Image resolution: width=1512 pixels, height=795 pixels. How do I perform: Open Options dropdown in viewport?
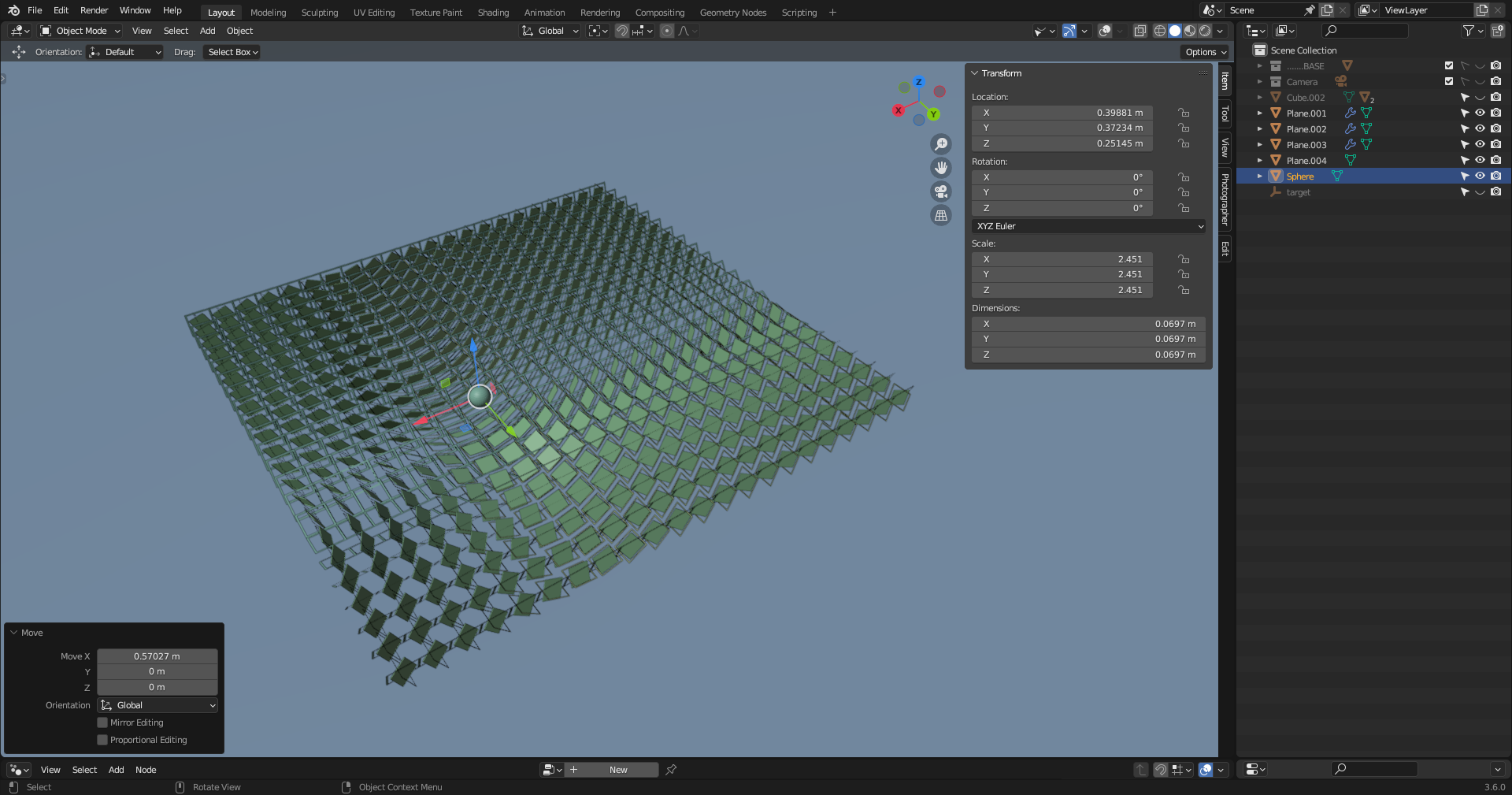(x=1206, y=52)
